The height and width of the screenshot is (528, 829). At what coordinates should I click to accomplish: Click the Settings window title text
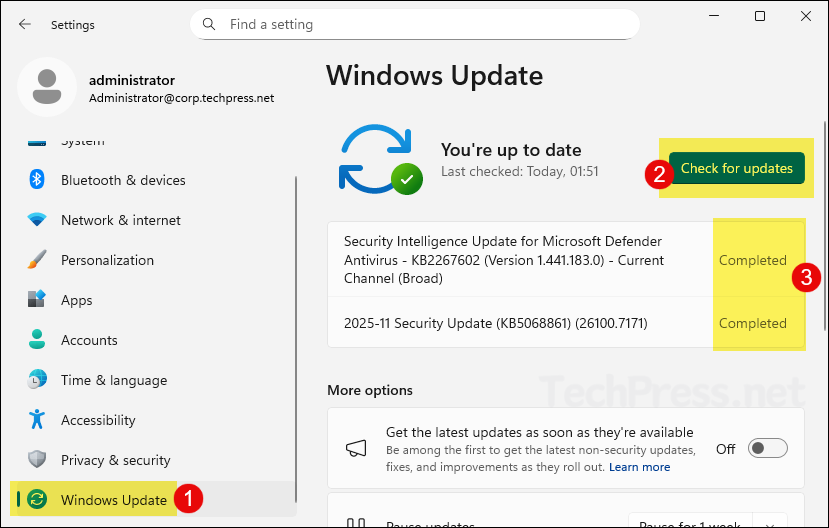coord(72,25)
